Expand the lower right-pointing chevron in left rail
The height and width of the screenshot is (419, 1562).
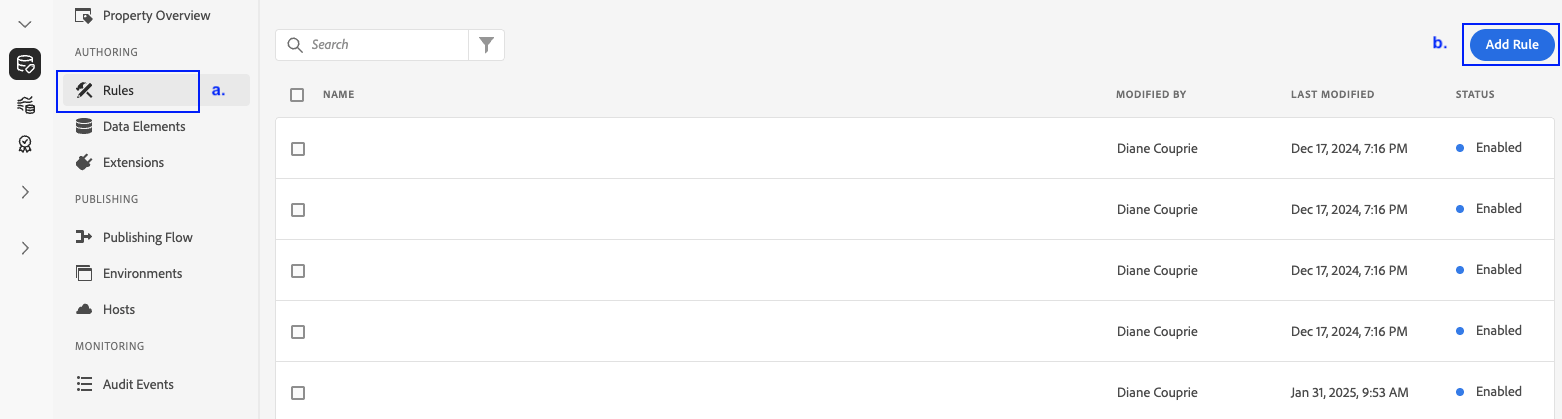pyautogui.click(x=25, y=248)
